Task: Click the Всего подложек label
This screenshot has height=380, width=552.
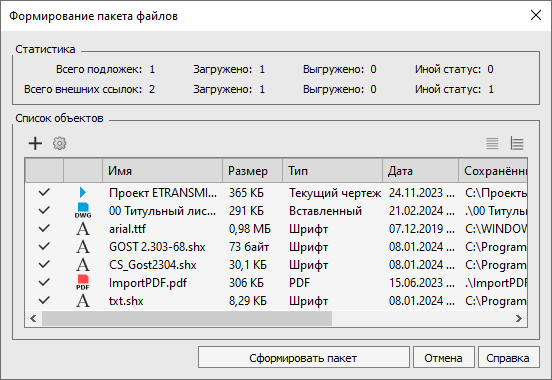Action: coord(99,69)
